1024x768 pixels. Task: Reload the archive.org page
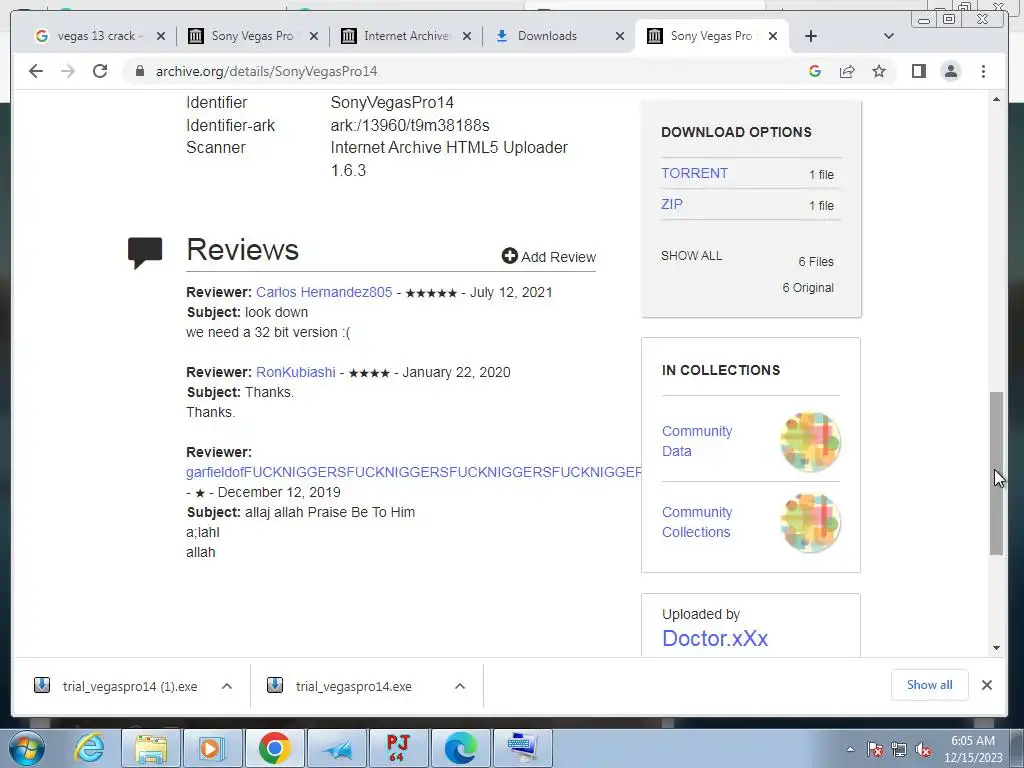pos(100,71)
